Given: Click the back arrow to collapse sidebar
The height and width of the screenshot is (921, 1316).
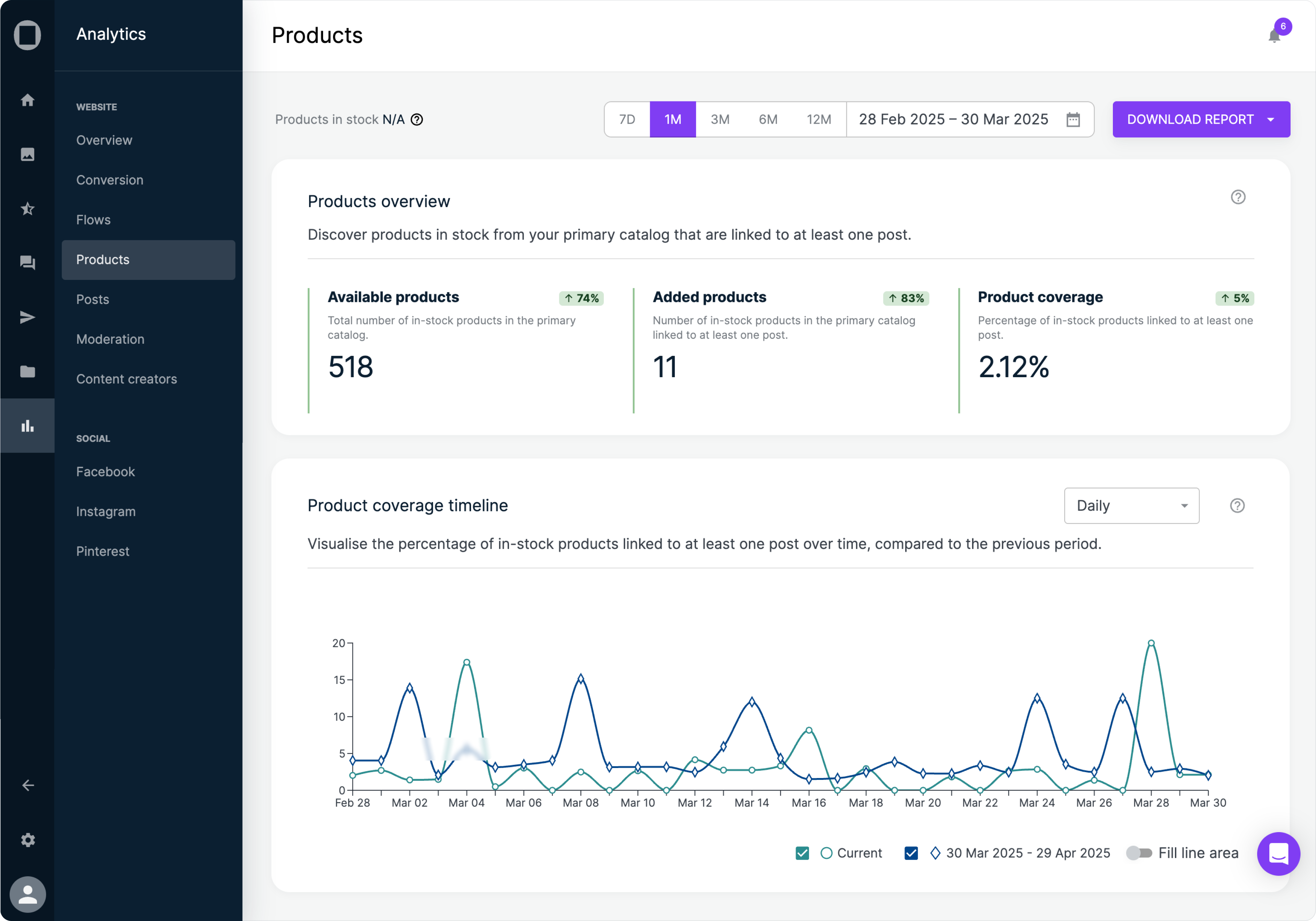Looking at the screenshot, I should pyautogui.click(x=28, y=785).
